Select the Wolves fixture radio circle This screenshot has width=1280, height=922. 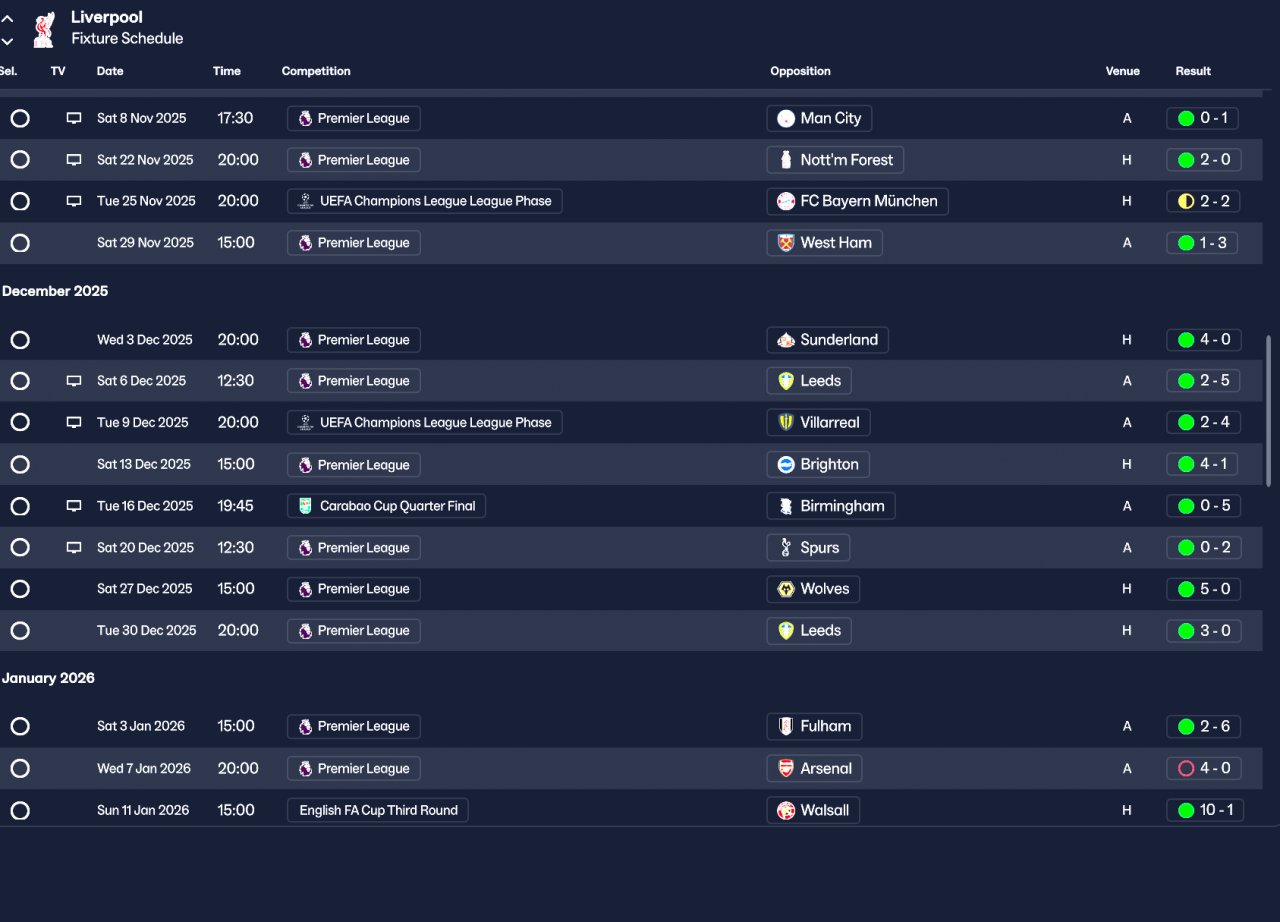pos(20,589)
